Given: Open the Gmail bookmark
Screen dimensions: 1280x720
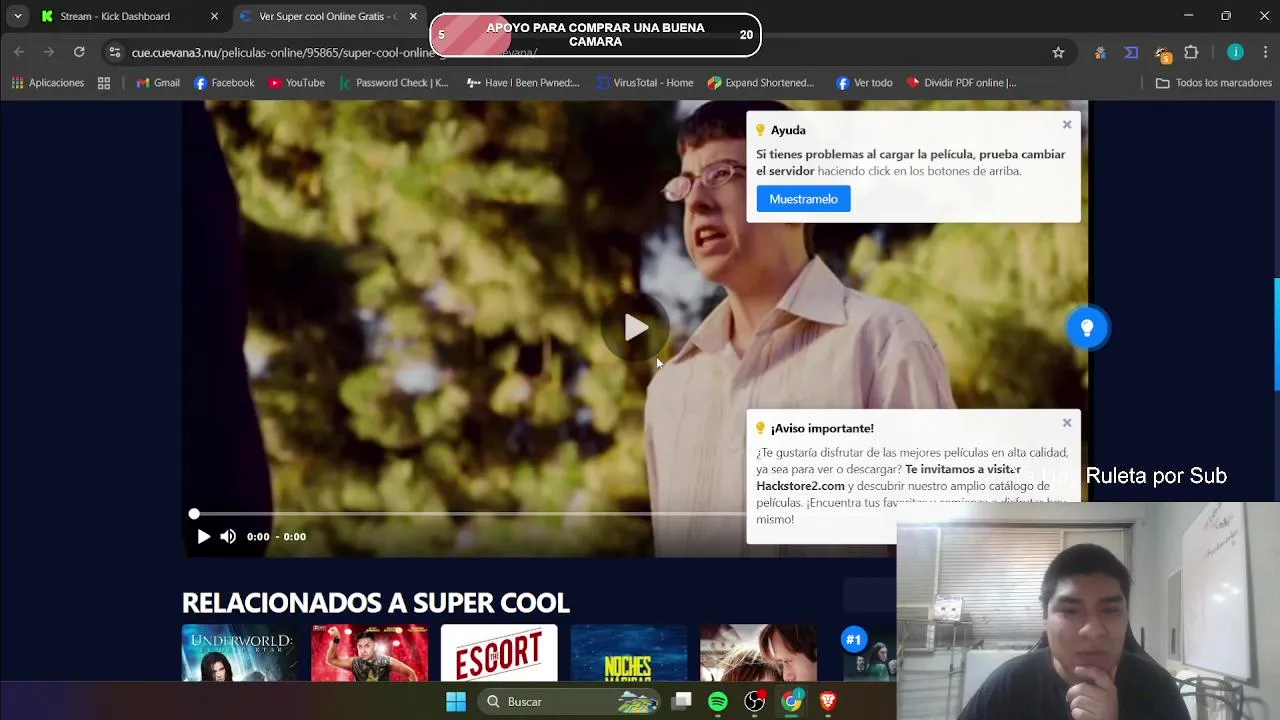Looking at the screenshot, I should point(158,83).
